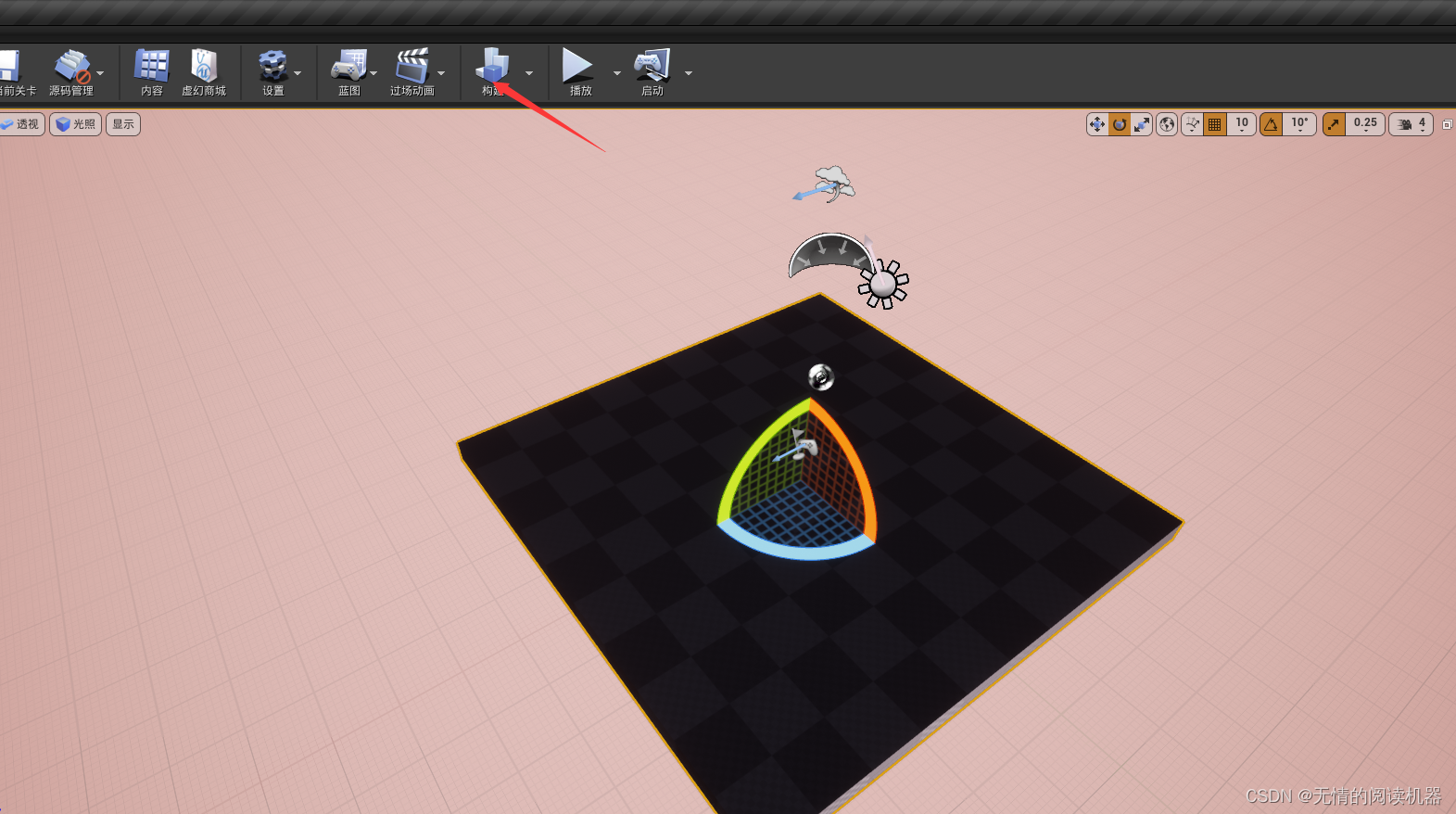
Task: Open the Blueprints (蓝图) toolbar icon
Action: pos(348,66)
